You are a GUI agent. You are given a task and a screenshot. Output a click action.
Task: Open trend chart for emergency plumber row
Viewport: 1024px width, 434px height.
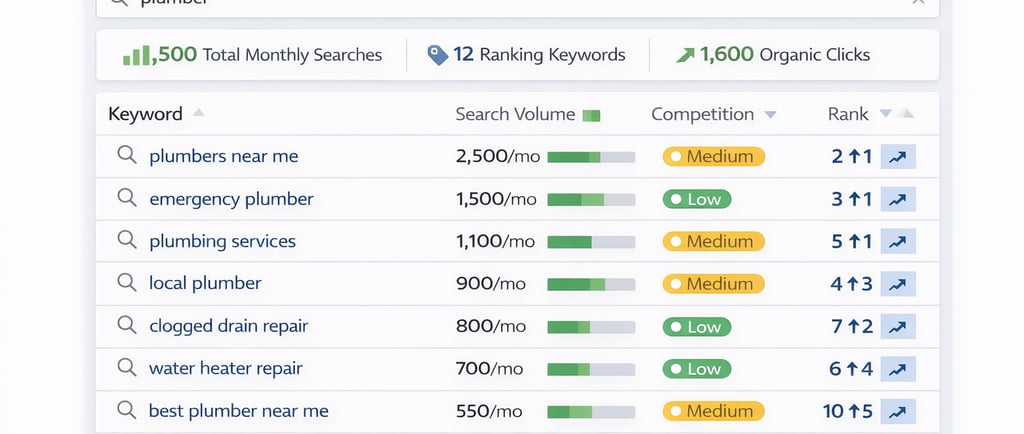point(898,199)
